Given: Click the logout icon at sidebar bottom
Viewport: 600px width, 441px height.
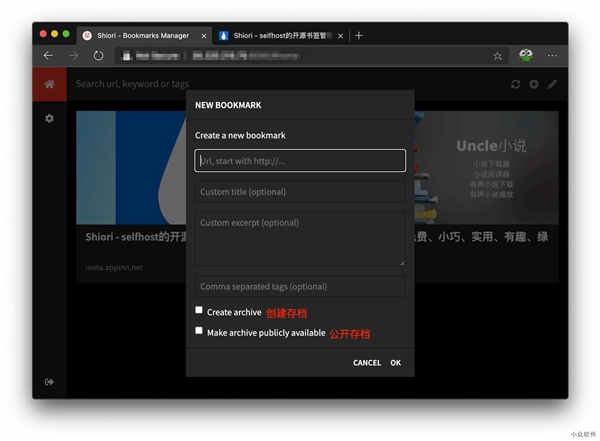Looking at the screenshot, I should [49, 382].
